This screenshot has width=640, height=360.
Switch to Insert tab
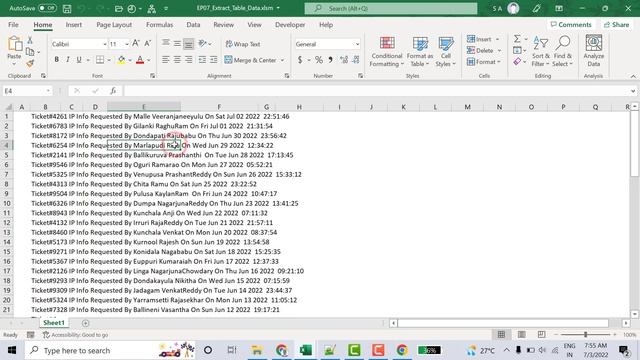pos(73,25)
